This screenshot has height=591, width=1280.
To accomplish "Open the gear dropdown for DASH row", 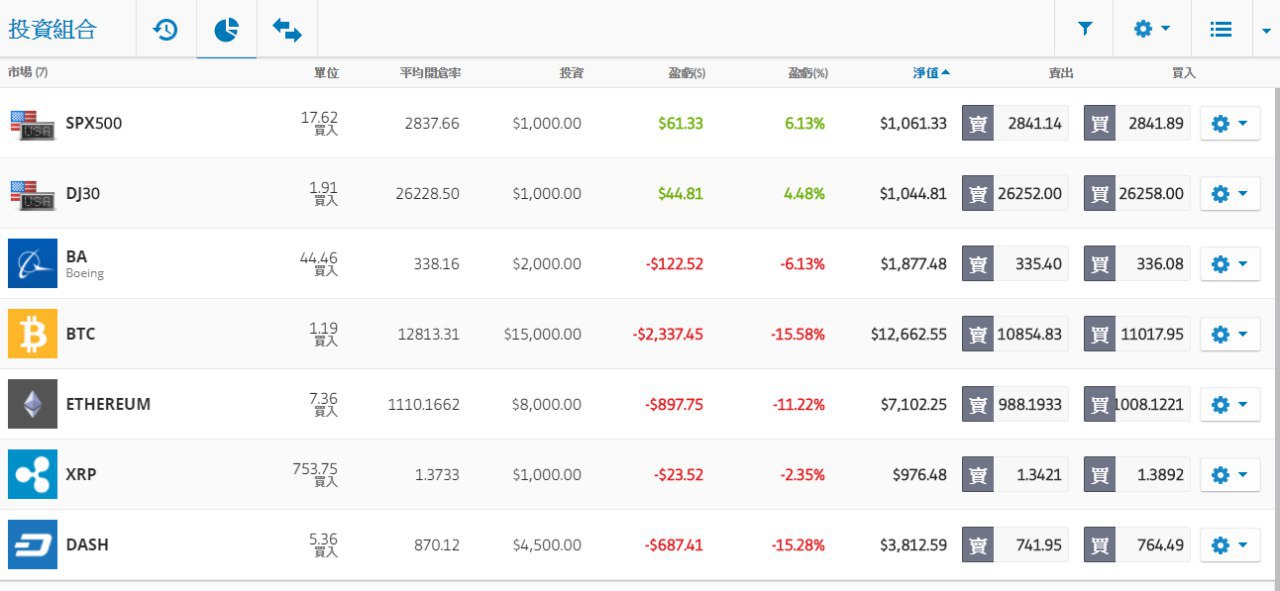I will click(x=1229, y=545).
